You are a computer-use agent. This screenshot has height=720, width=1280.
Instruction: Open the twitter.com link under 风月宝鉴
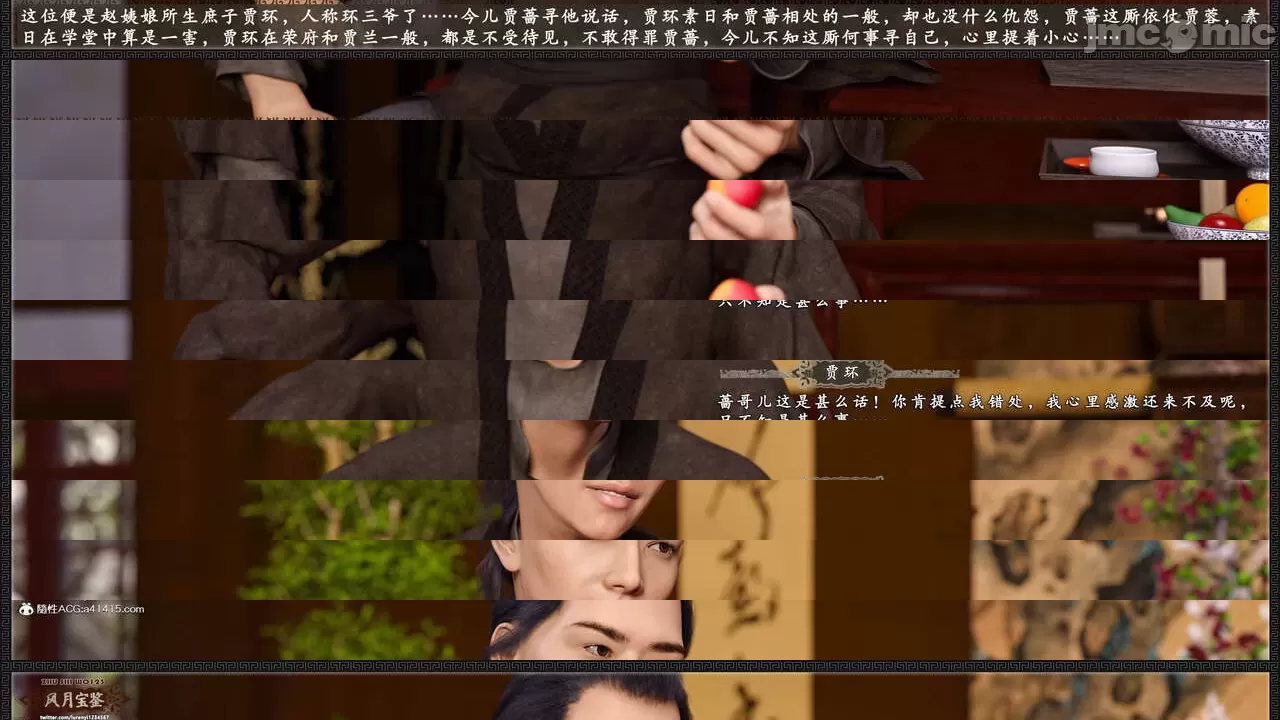point(74,716)
